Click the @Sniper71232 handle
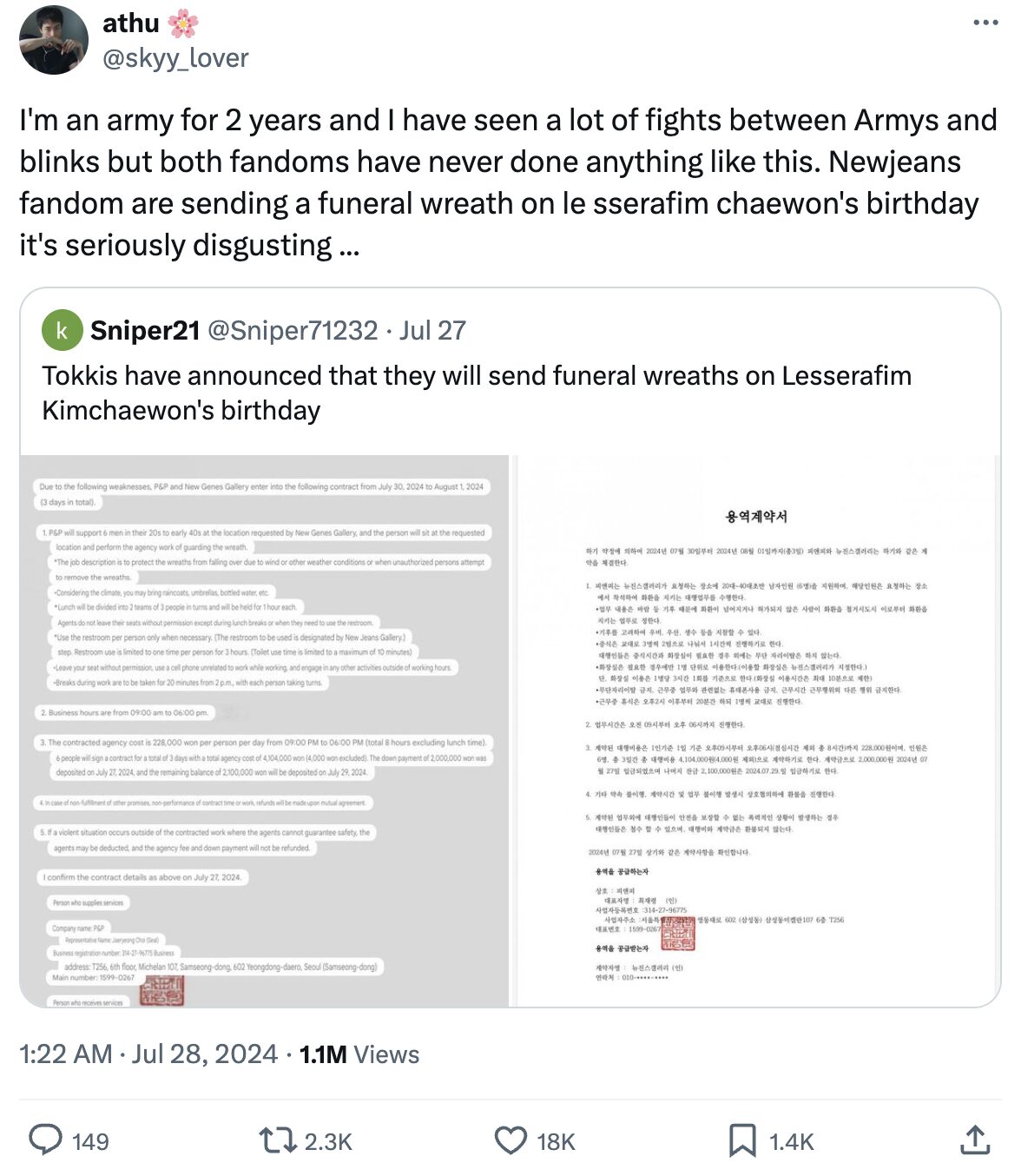 click(292, 330)
